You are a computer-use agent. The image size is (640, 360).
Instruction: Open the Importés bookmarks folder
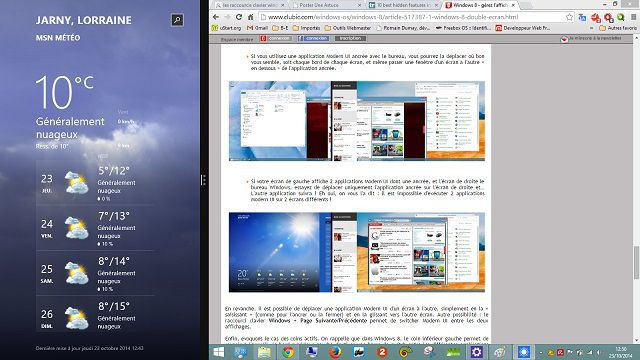pos(307,28)
